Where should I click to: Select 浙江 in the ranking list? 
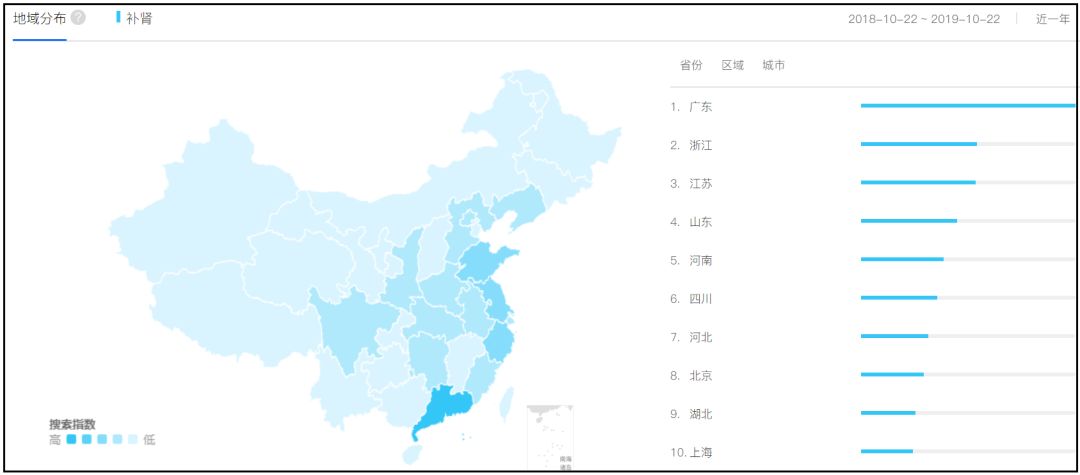pos(700,145)
